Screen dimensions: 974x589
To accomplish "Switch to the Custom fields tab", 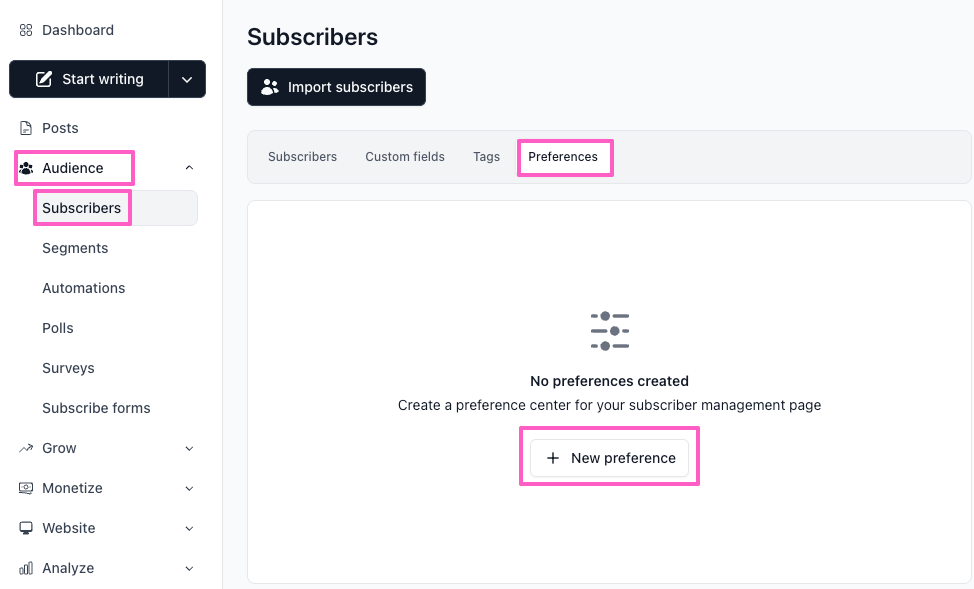I will tap(405, 157).
